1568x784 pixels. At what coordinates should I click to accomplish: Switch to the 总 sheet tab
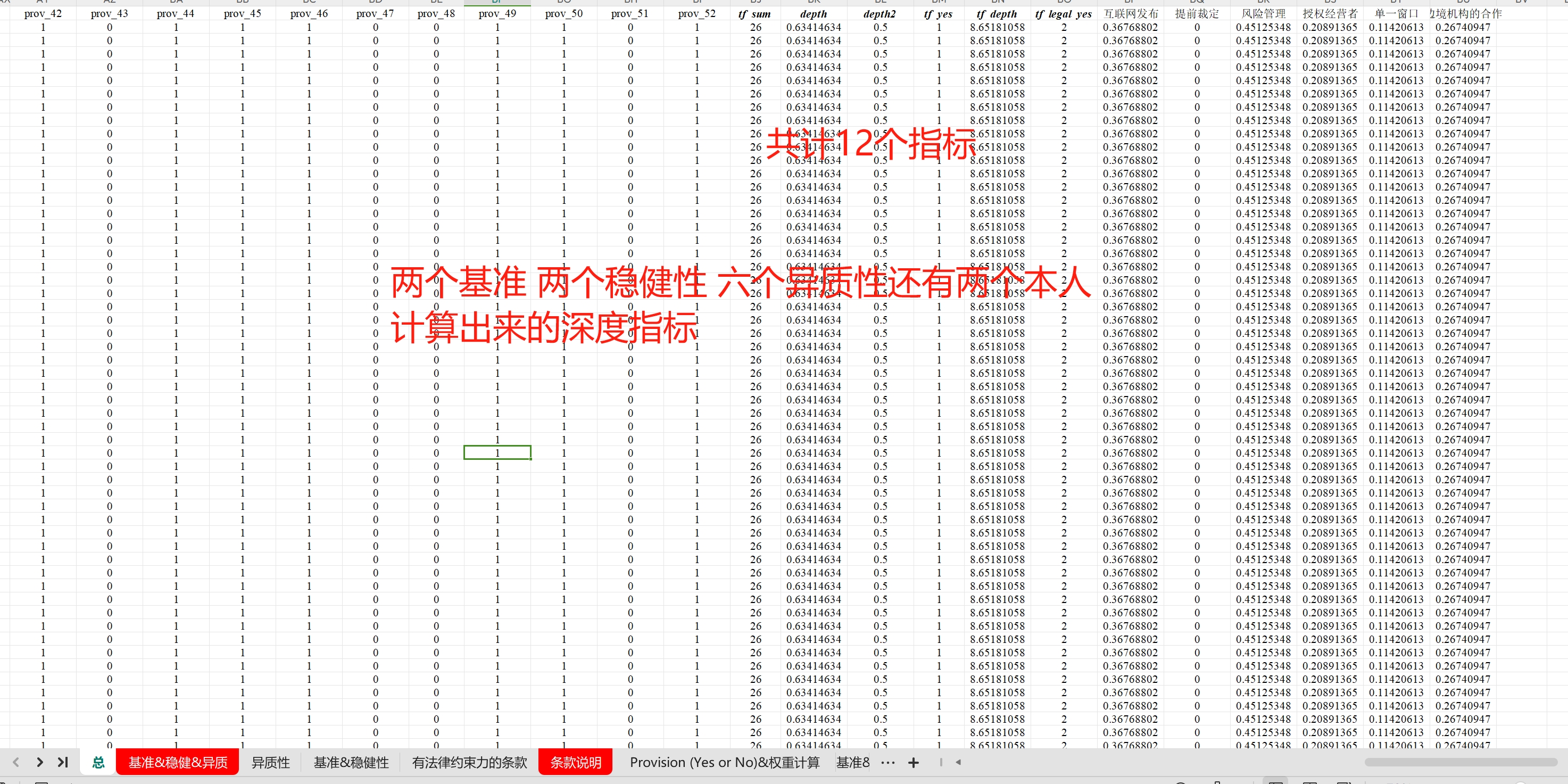[98, 763]
